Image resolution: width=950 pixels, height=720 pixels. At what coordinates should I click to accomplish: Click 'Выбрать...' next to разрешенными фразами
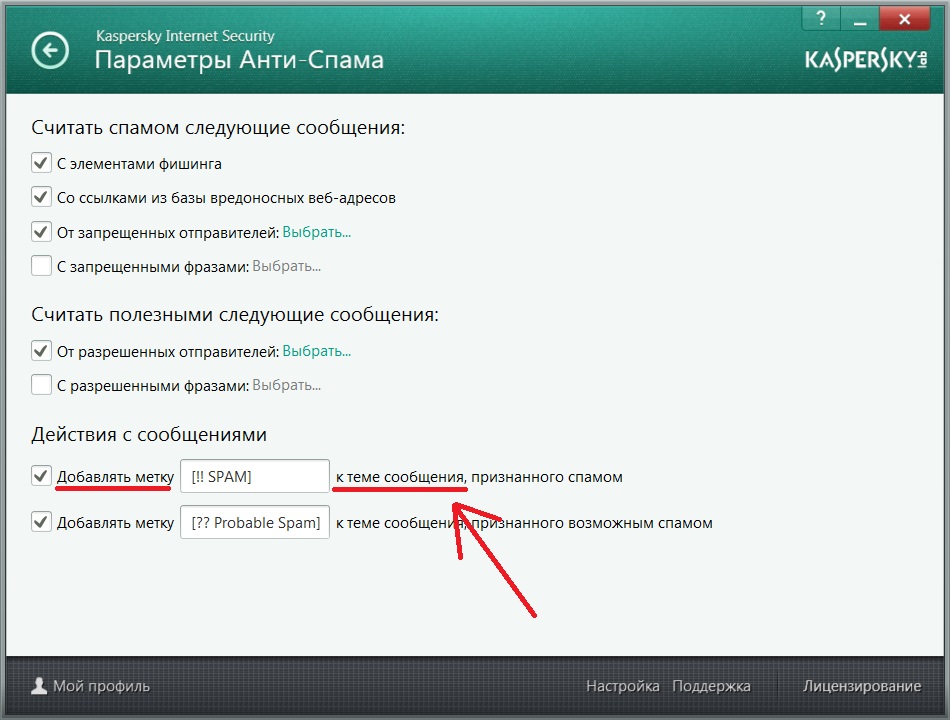coord(287,385)
